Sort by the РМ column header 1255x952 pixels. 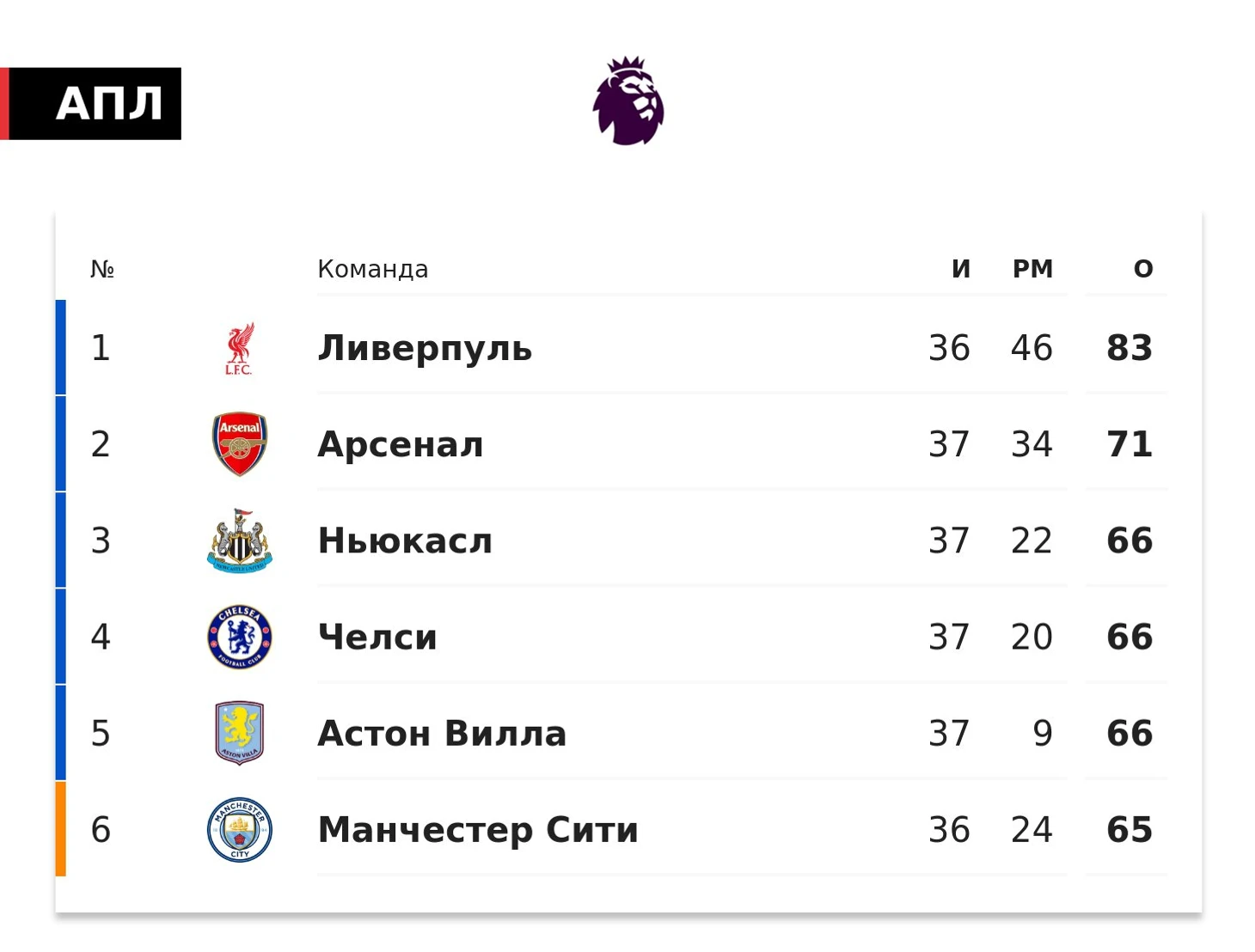[1032, 269]
